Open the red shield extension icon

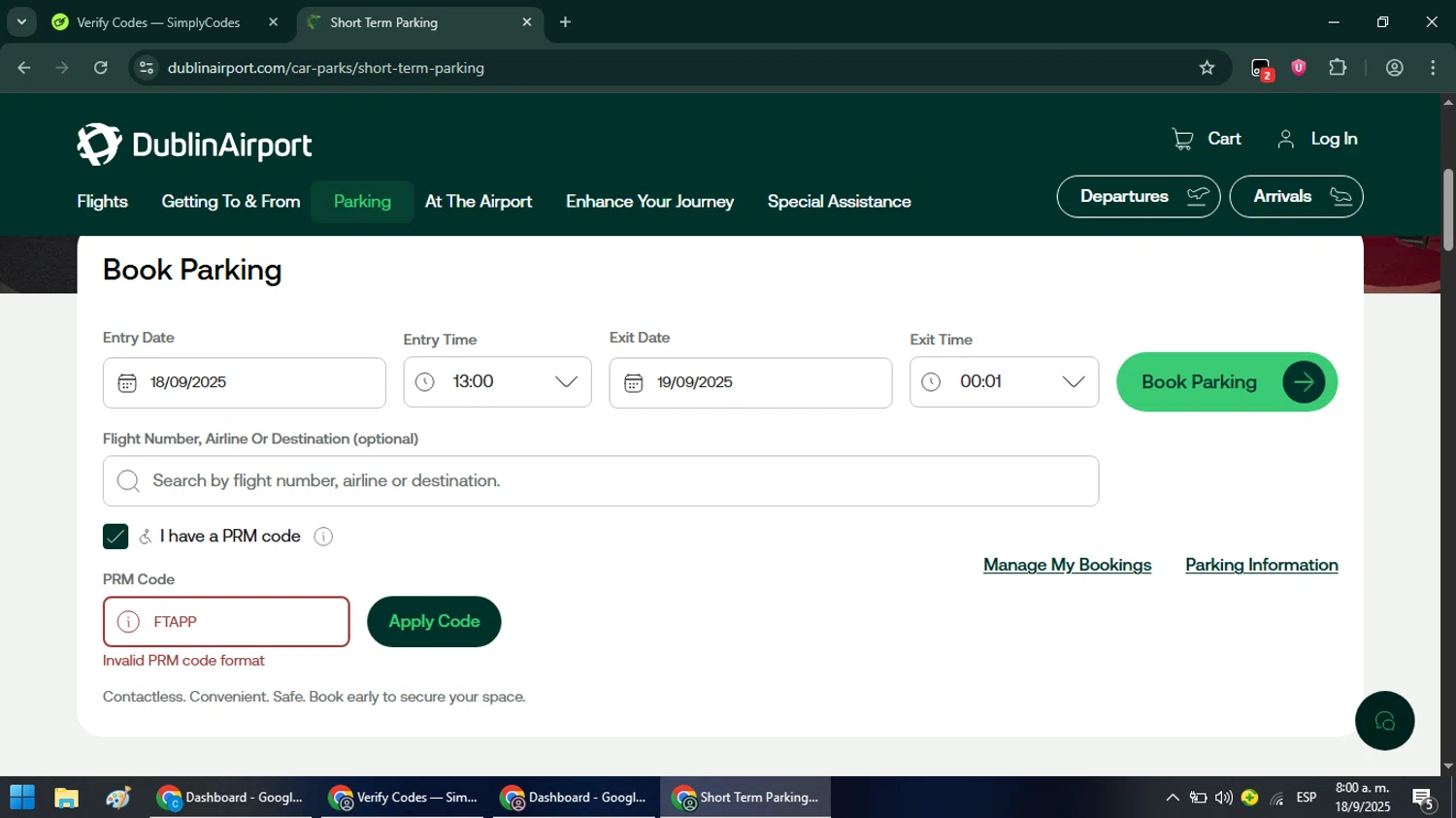(x=1299, y=68)
